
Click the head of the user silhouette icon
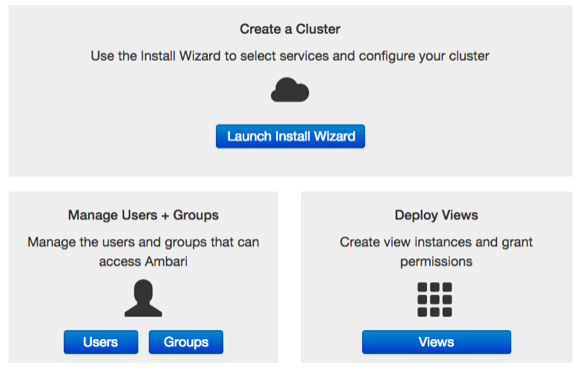[143, 290]
